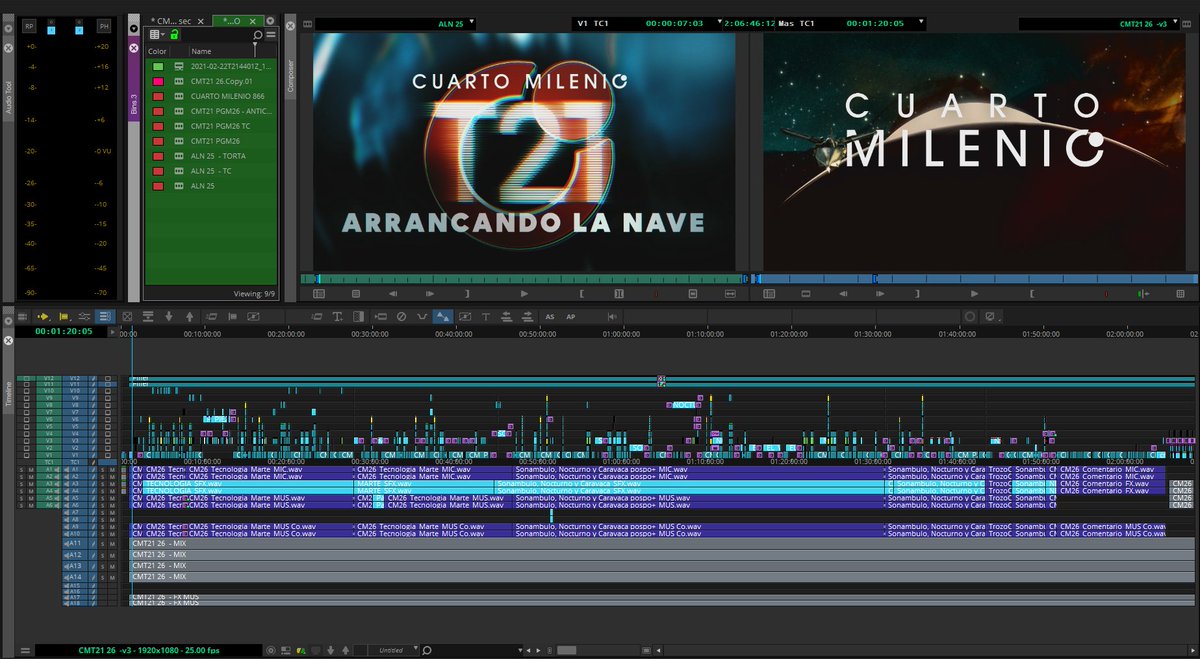Toggle the A14 track selector
1200x659 pixels.
(x=75, y=577)
